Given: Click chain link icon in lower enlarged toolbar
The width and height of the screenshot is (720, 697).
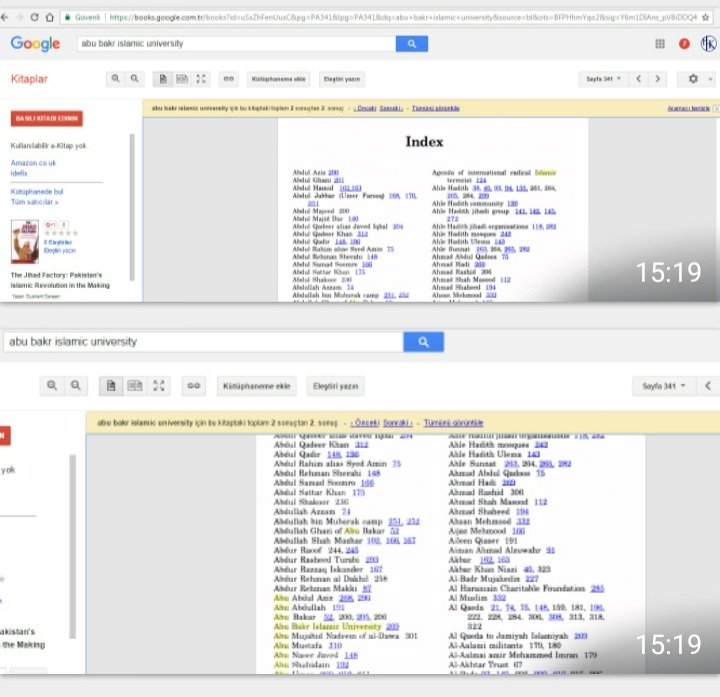Looking at the screenshot, I should click(194, 386).
